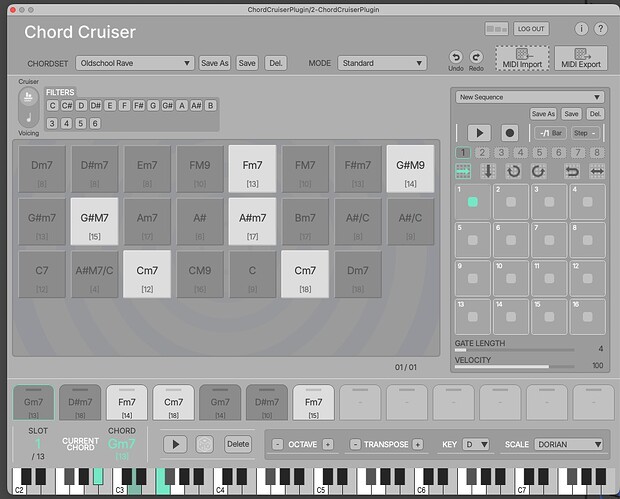The height and width of the screenshot is (499, 620).
Task: Open the info (i) dialog
Action: pyautogui.click(x=581, y=29)
